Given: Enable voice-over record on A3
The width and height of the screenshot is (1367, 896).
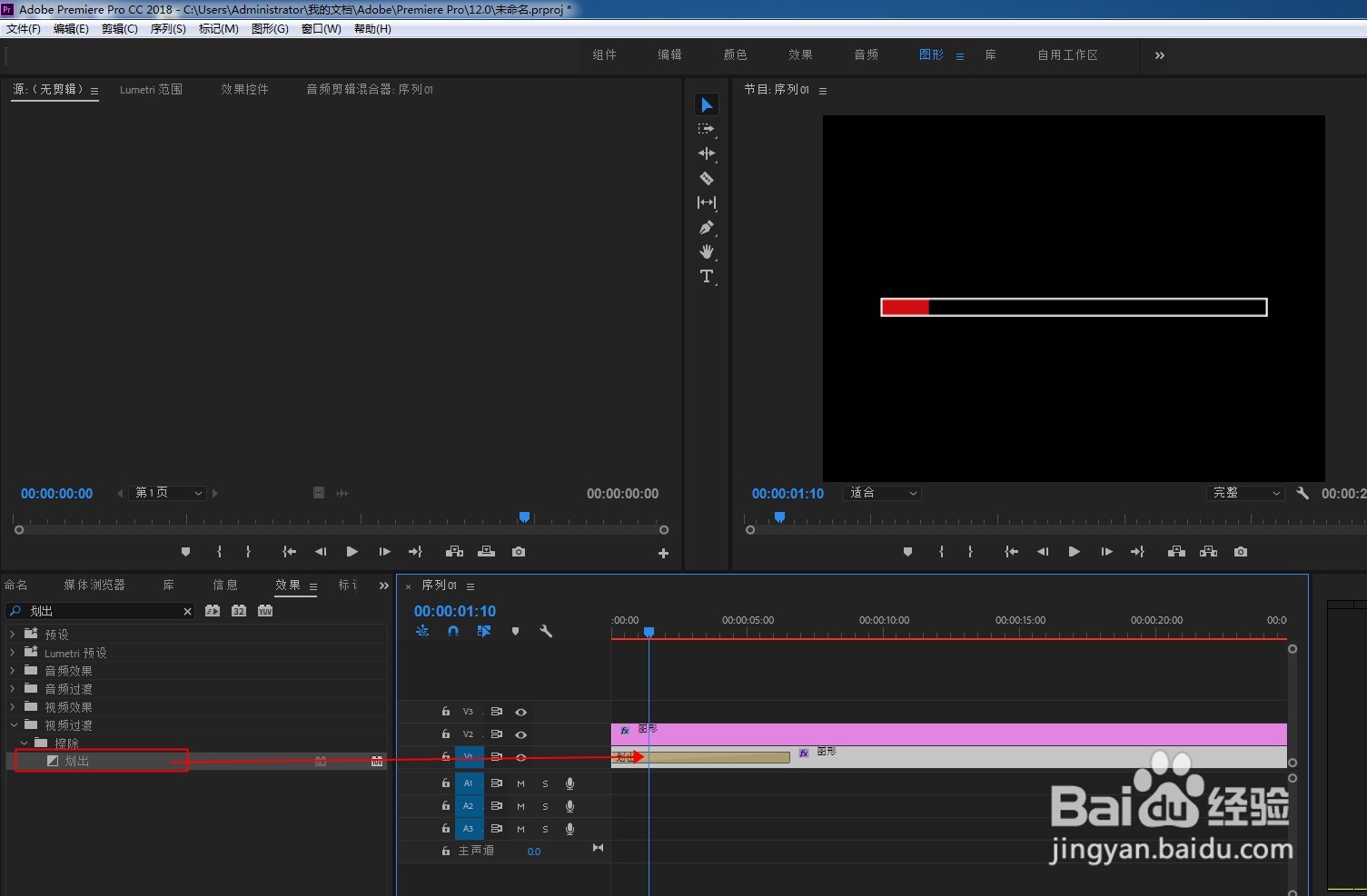Looking at the screenshot, I should coord(570,829).
